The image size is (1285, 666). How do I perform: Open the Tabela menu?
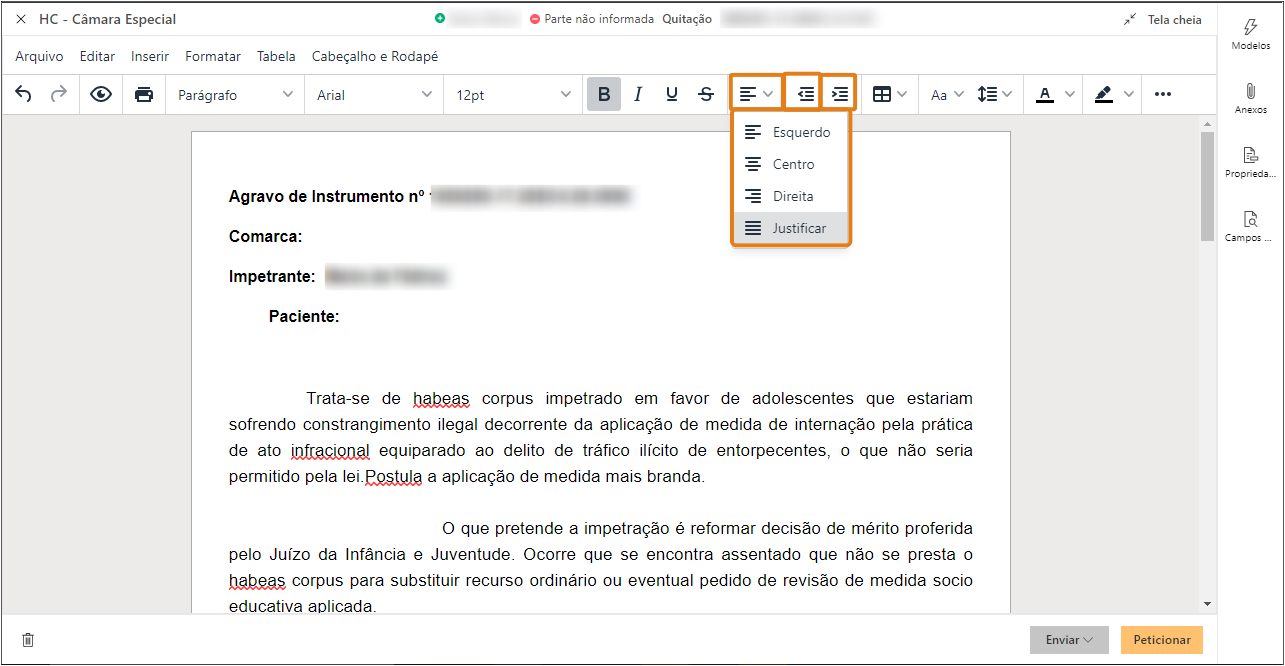(x=276, y=56)
